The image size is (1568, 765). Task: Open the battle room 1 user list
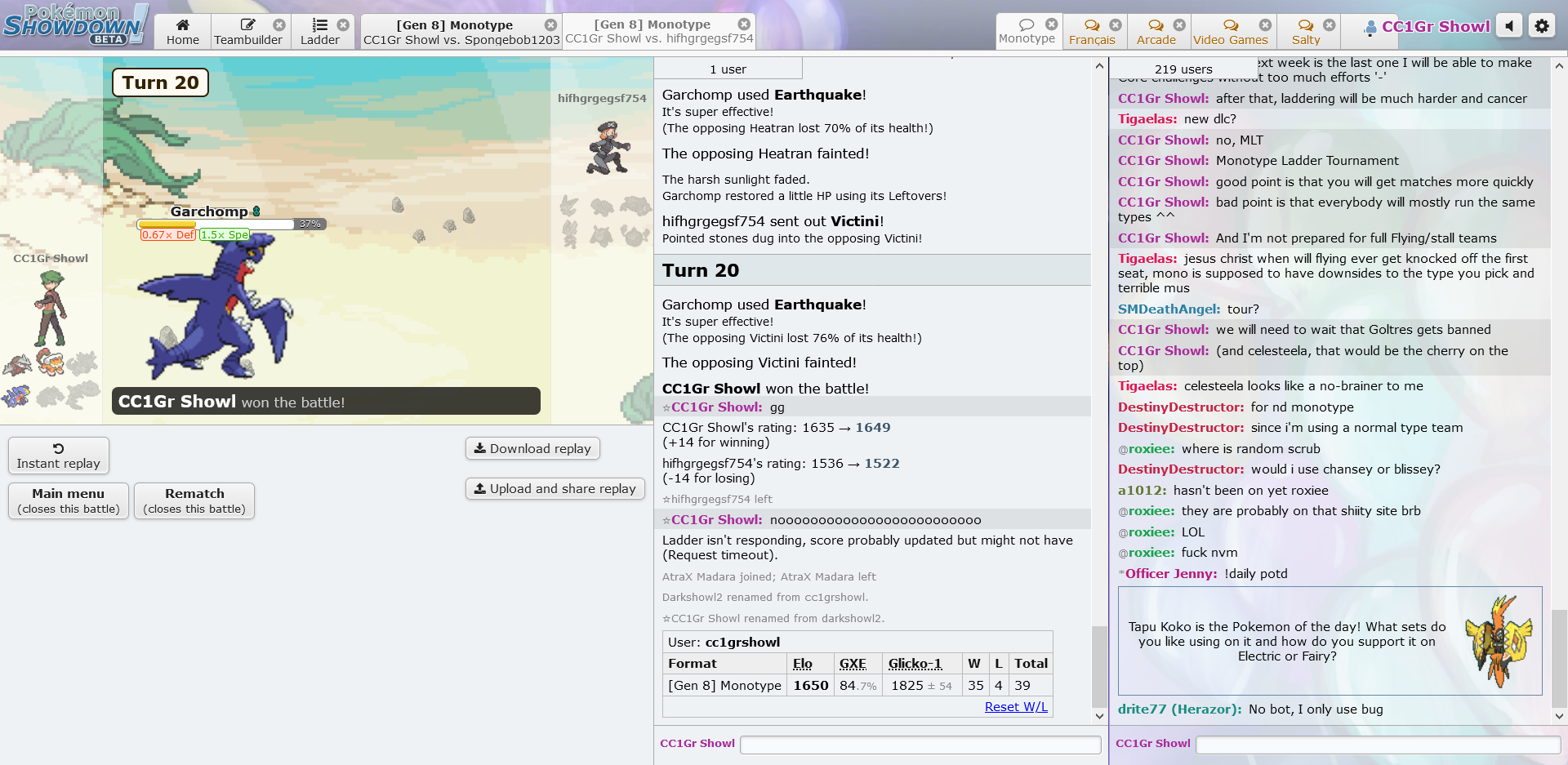coord(728,69)
